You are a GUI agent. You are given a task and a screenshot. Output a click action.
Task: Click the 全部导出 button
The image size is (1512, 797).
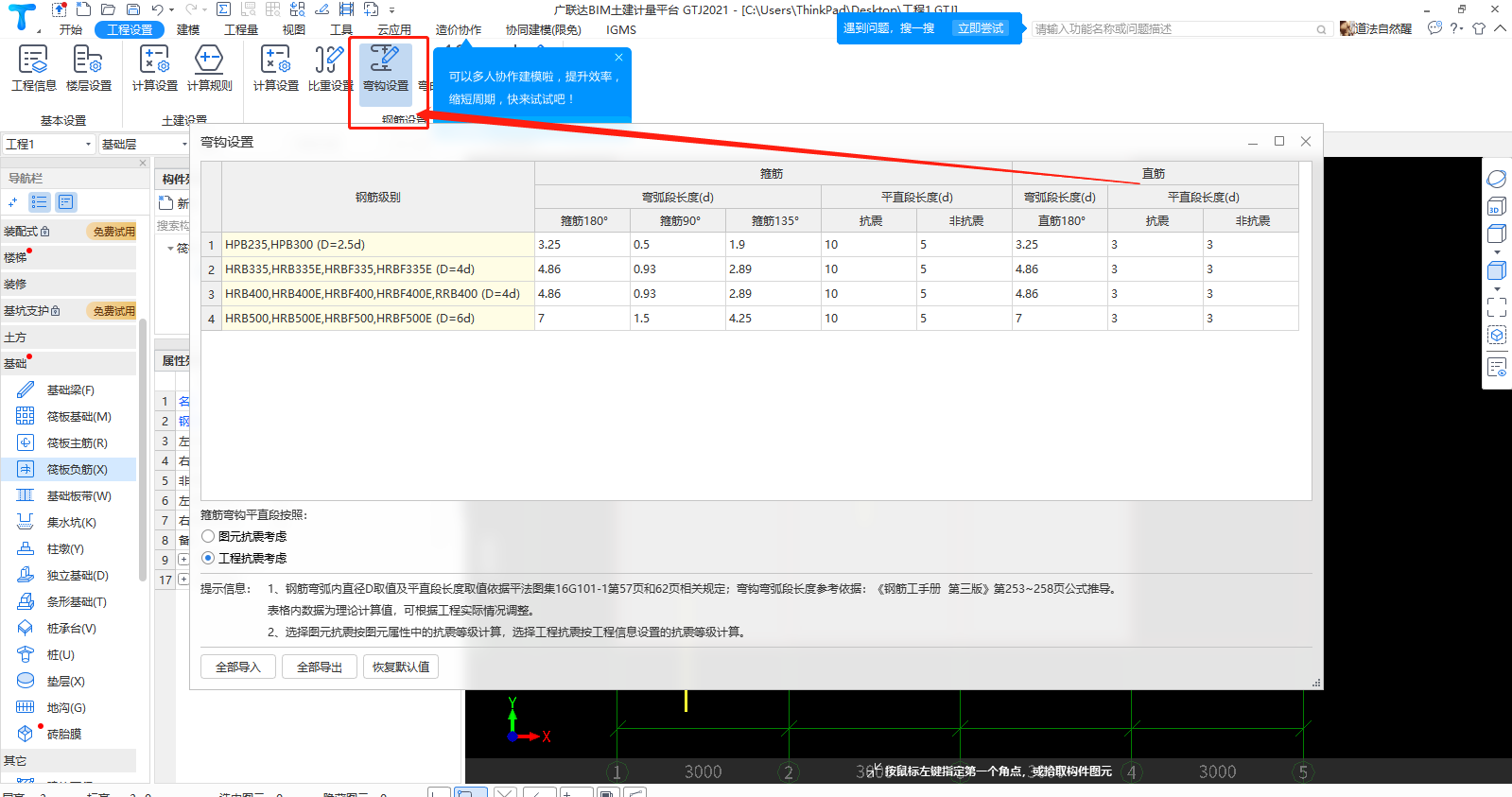(320, 667)
